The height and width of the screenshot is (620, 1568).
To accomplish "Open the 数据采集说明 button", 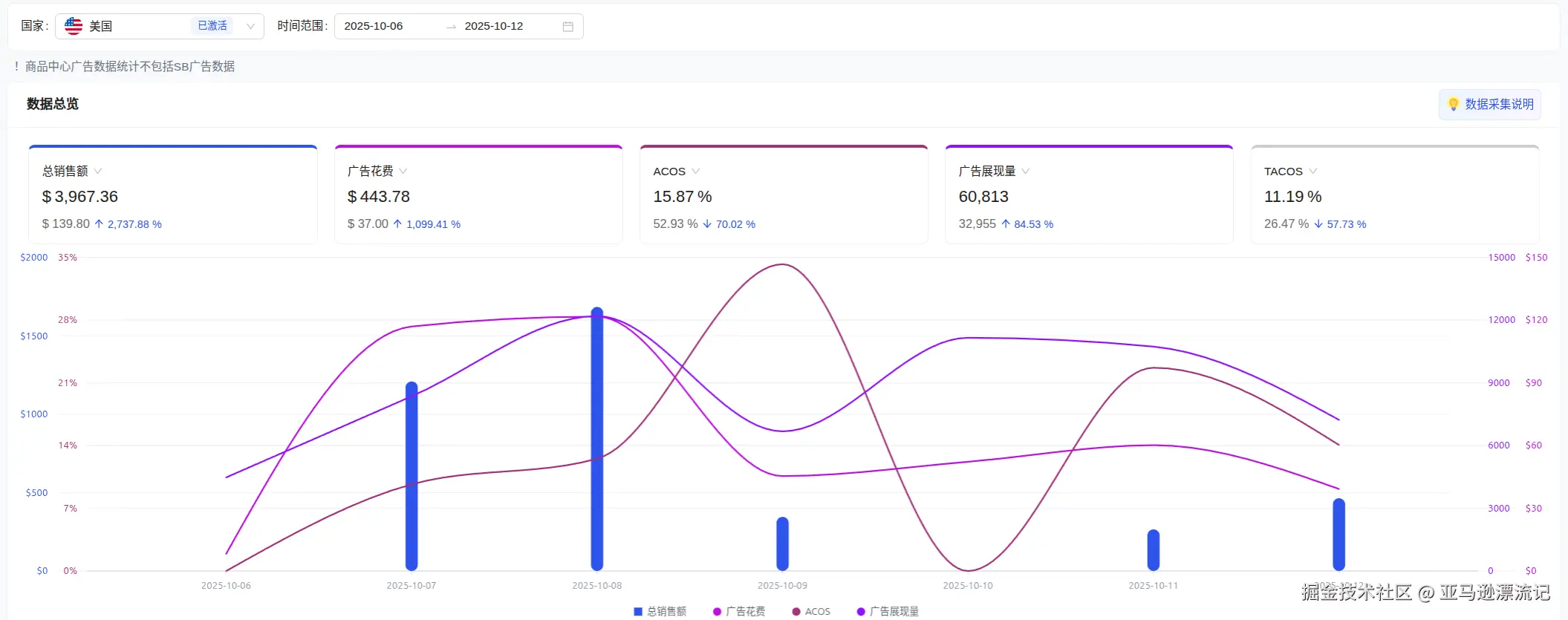I will tap(1490, 105).
